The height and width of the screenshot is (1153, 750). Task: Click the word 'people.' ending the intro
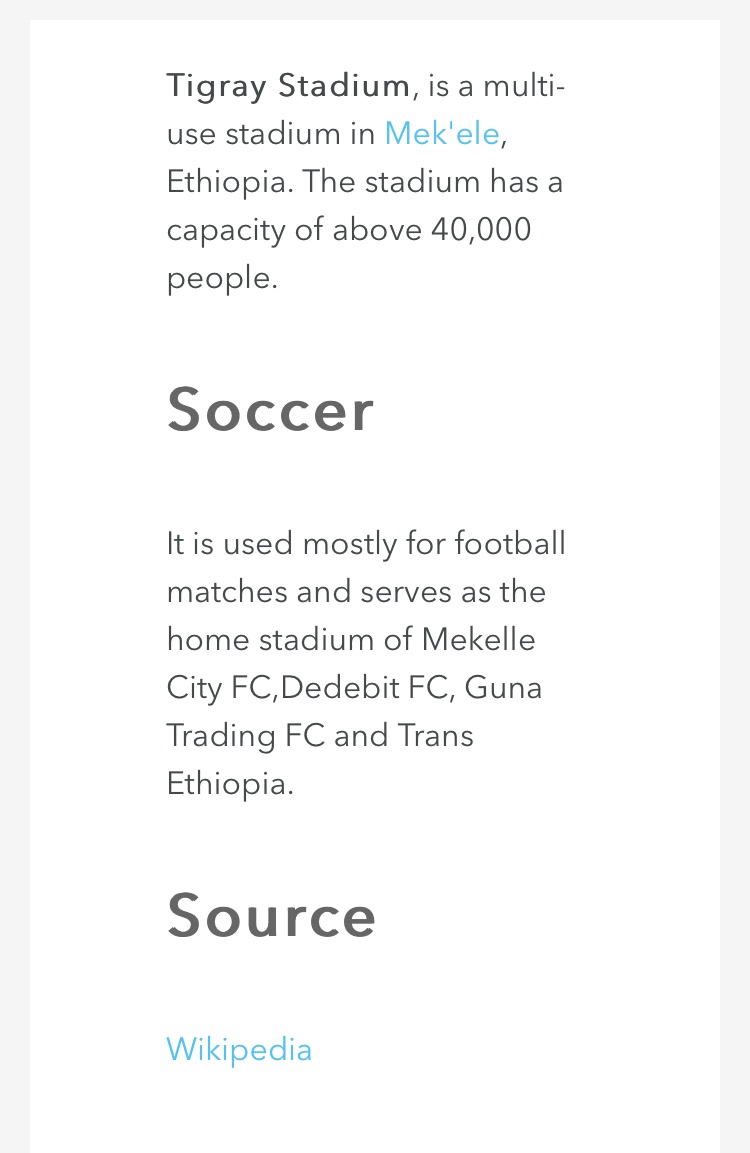pos(222,279)
